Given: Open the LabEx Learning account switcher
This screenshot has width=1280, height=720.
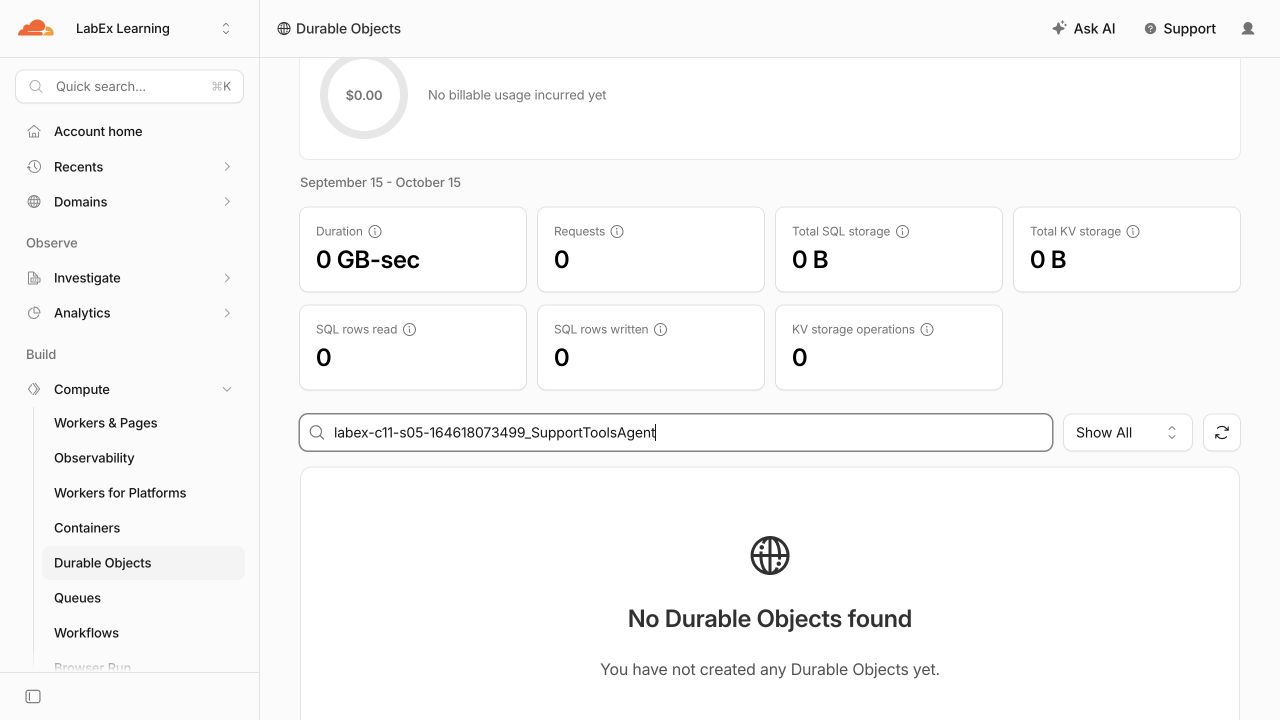Looking at the screenshot, I should (x=152, y=29).
